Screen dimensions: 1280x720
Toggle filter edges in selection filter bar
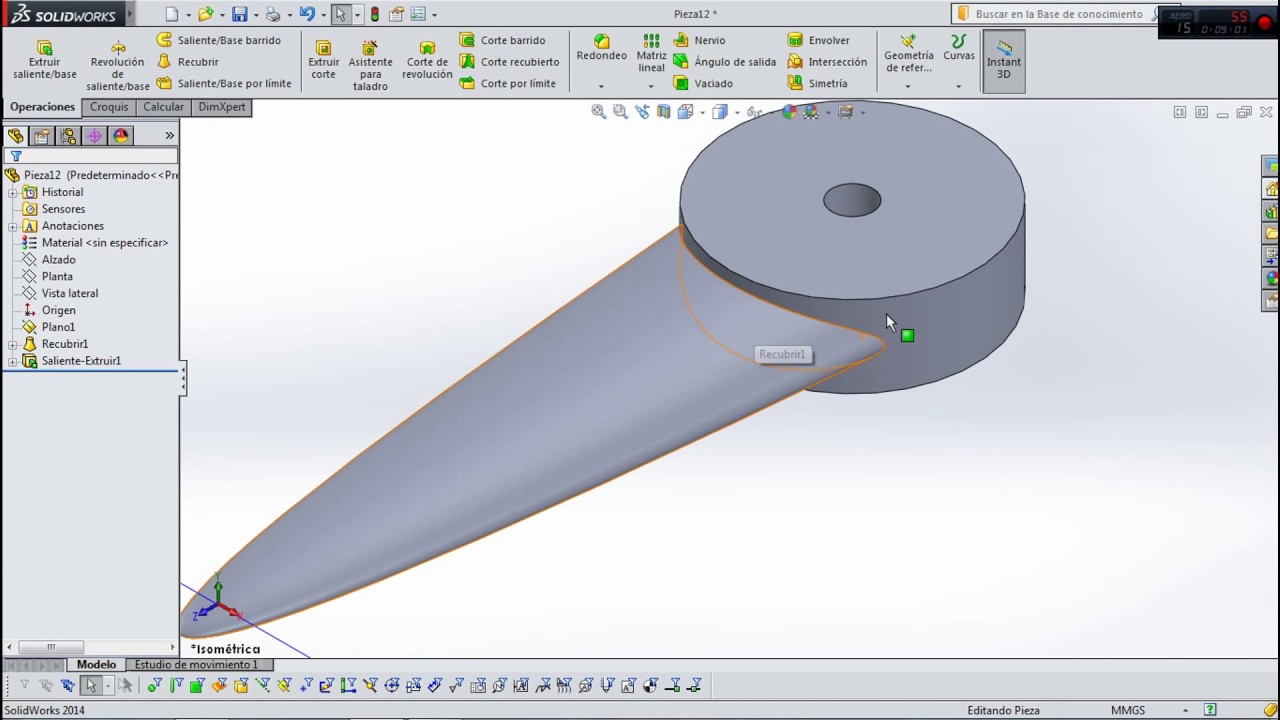(176, 685)
